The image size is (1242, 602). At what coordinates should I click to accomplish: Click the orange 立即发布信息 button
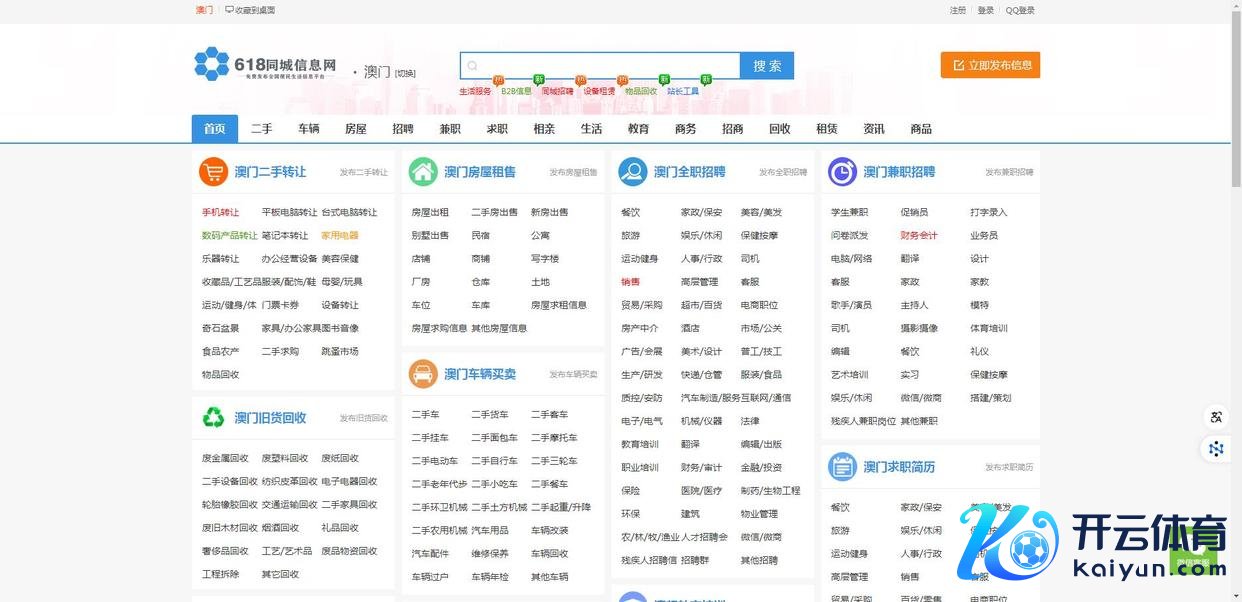pyautogui.click(x=990, y=65)
